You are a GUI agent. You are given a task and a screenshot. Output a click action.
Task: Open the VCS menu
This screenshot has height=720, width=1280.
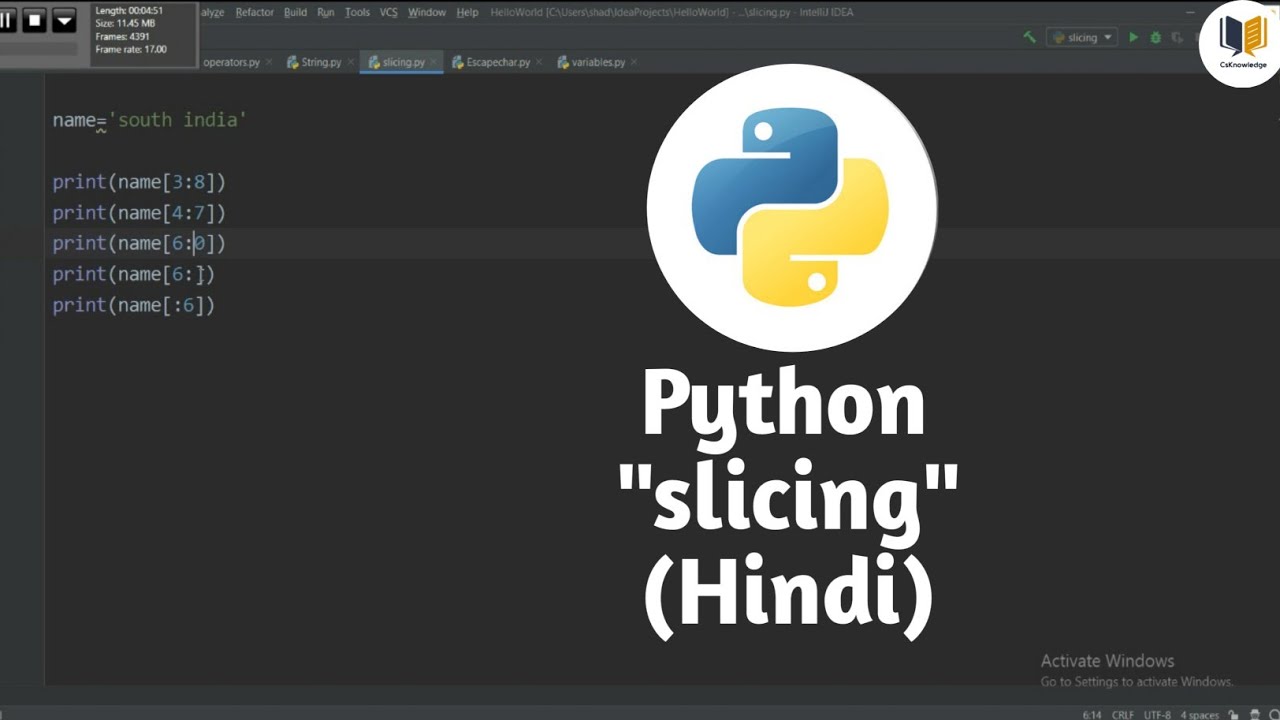[x=388, y=12]
